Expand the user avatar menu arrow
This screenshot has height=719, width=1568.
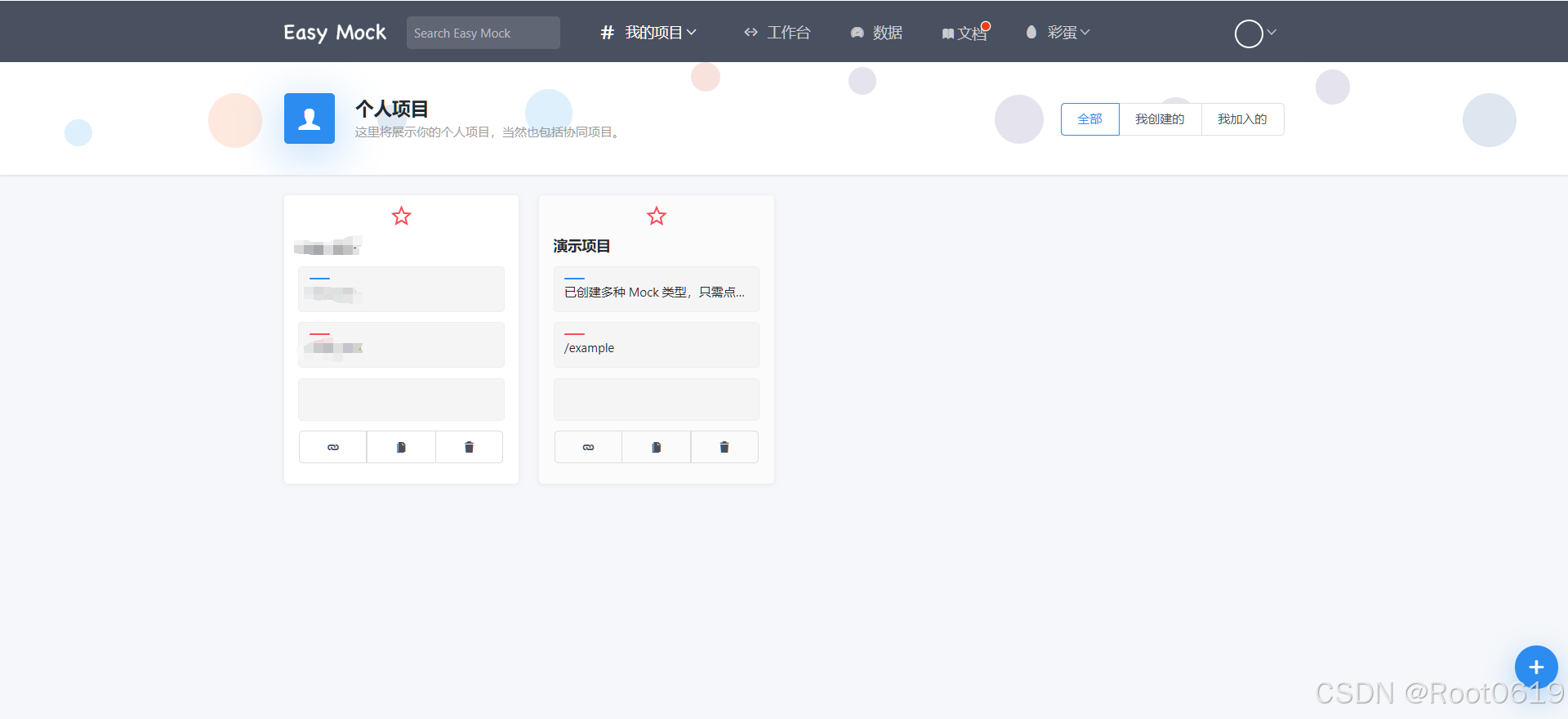tap(1272, 33)
